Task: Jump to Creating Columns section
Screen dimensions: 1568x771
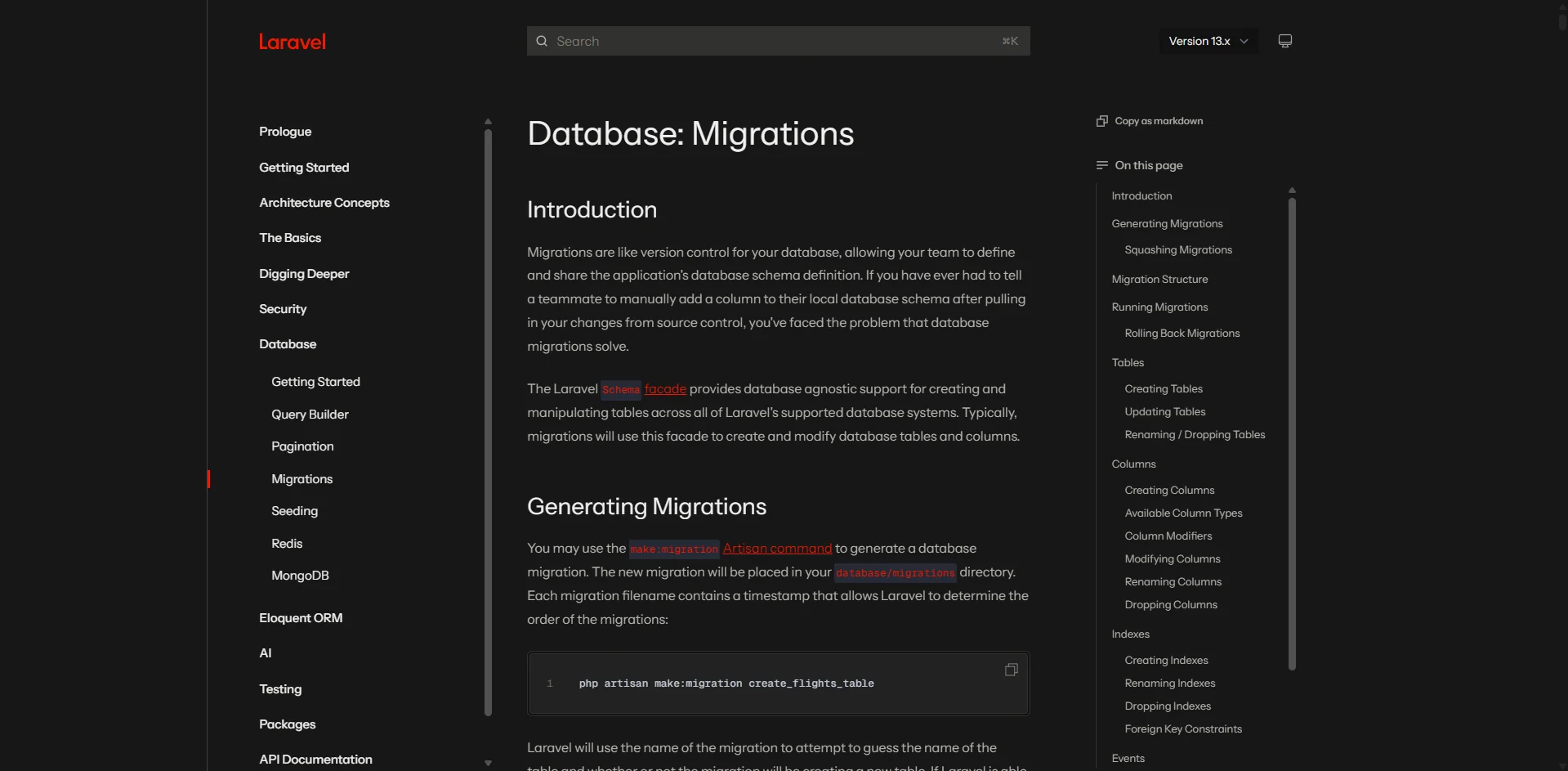Action: click(1169, 491)
